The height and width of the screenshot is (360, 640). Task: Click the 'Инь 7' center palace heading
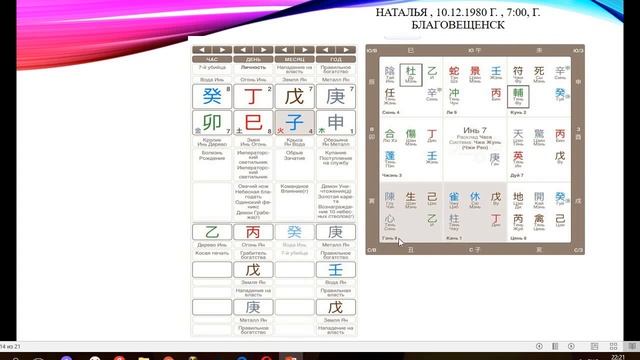pos(475,130)
